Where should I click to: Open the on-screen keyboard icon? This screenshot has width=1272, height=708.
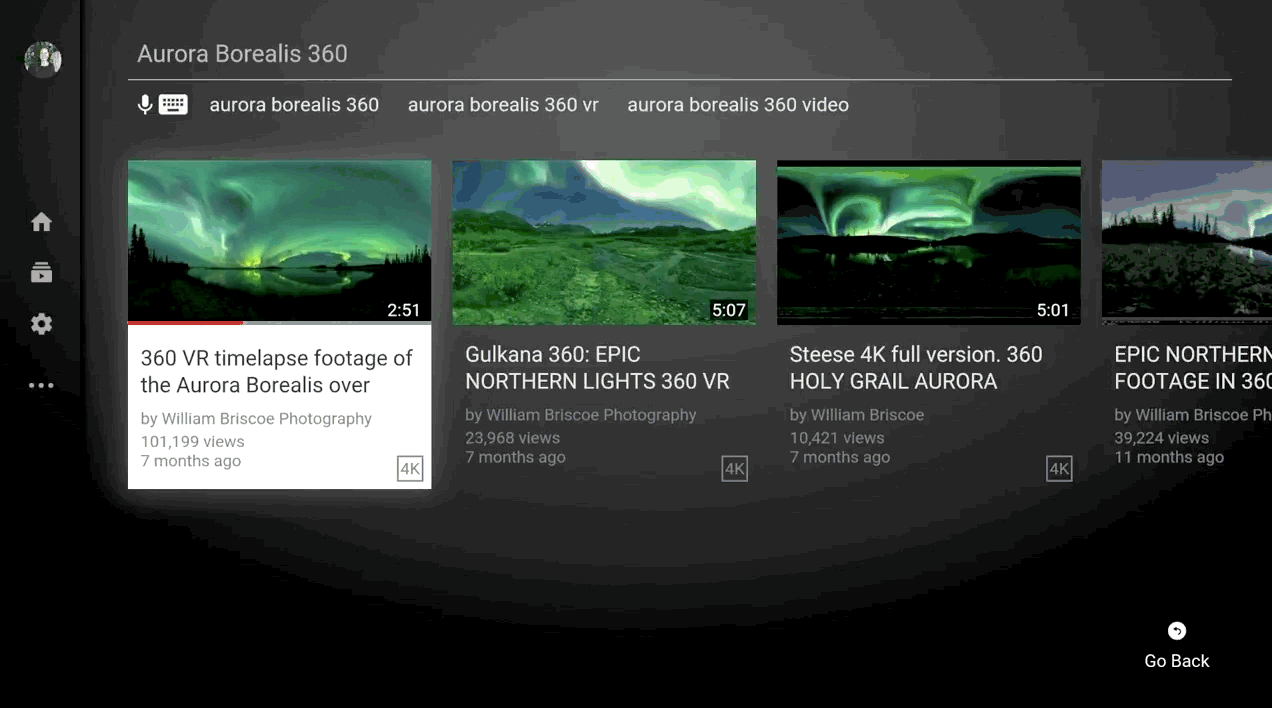click(x=173, y=105)
